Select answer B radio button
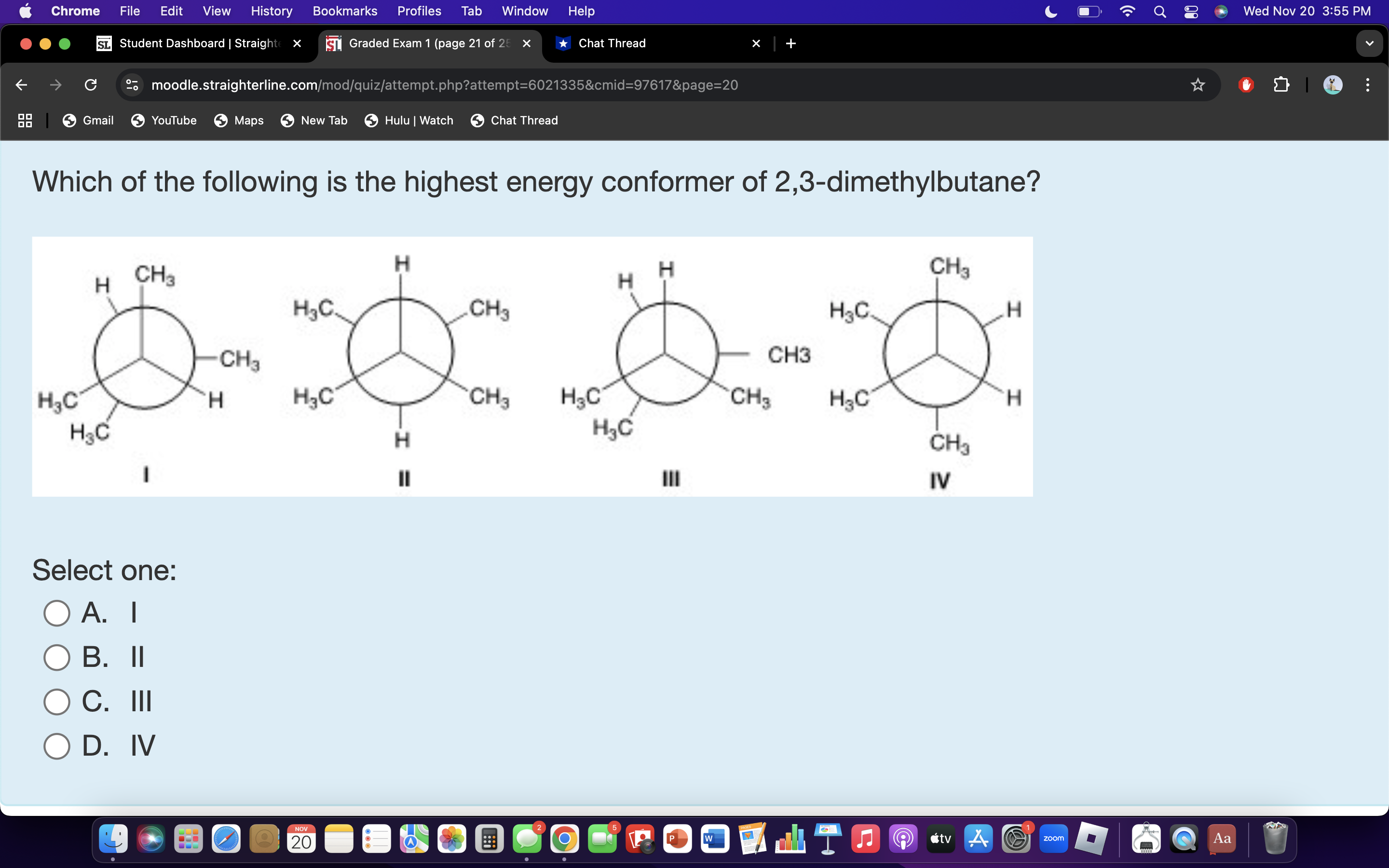This screenshot has width=1389, height=868. point(57,657)
